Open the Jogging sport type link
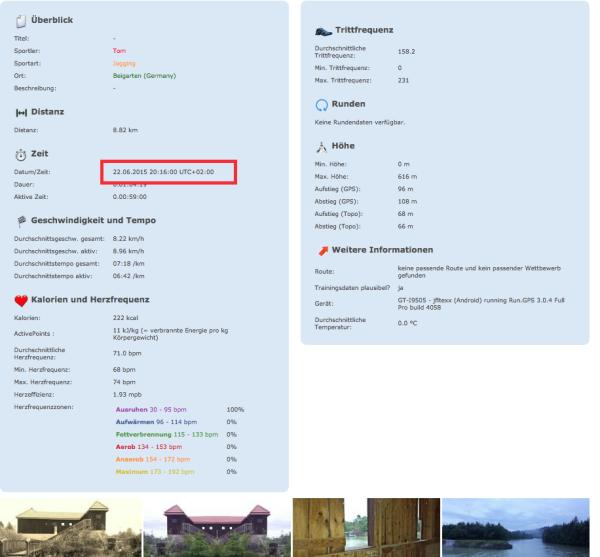600x557 pixels. 123,62
